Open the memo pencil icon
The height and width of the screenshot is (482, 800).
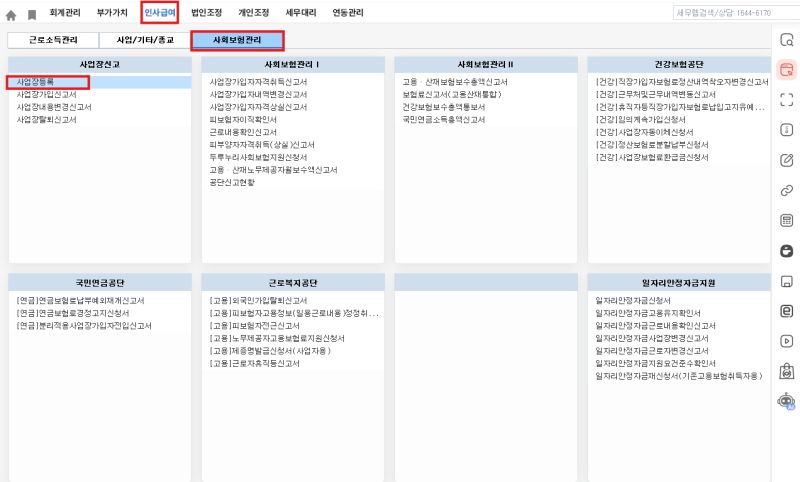787,160
